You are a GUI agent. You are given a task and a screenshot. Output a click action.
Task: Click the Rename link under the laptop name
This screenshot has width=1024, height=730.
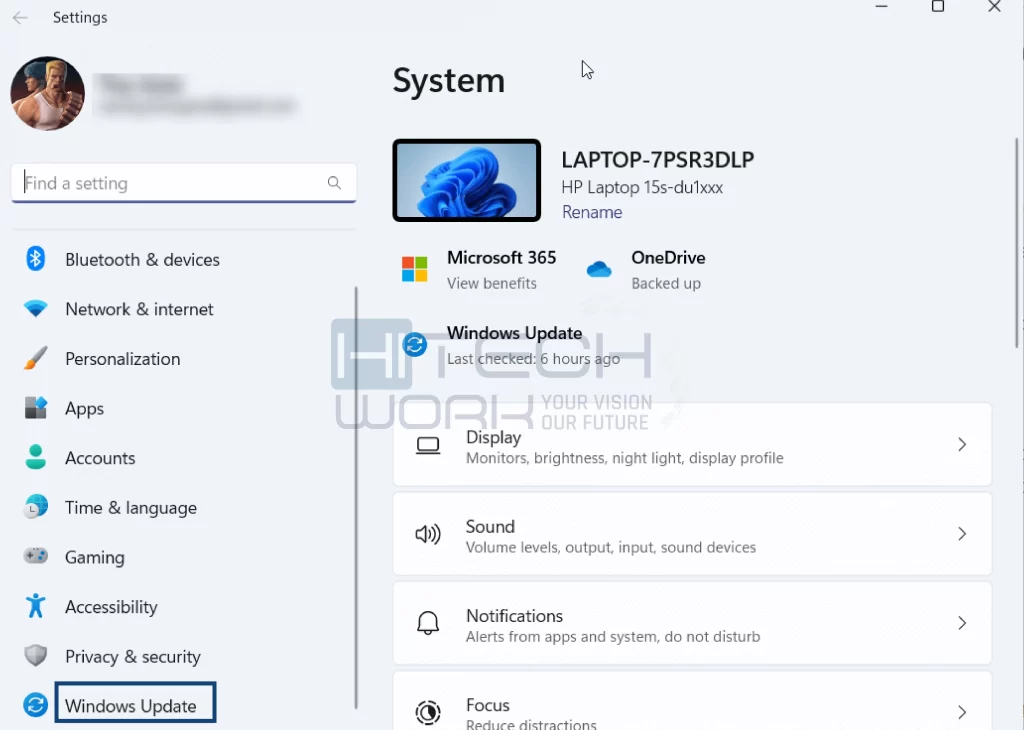[x=592, y=212]
